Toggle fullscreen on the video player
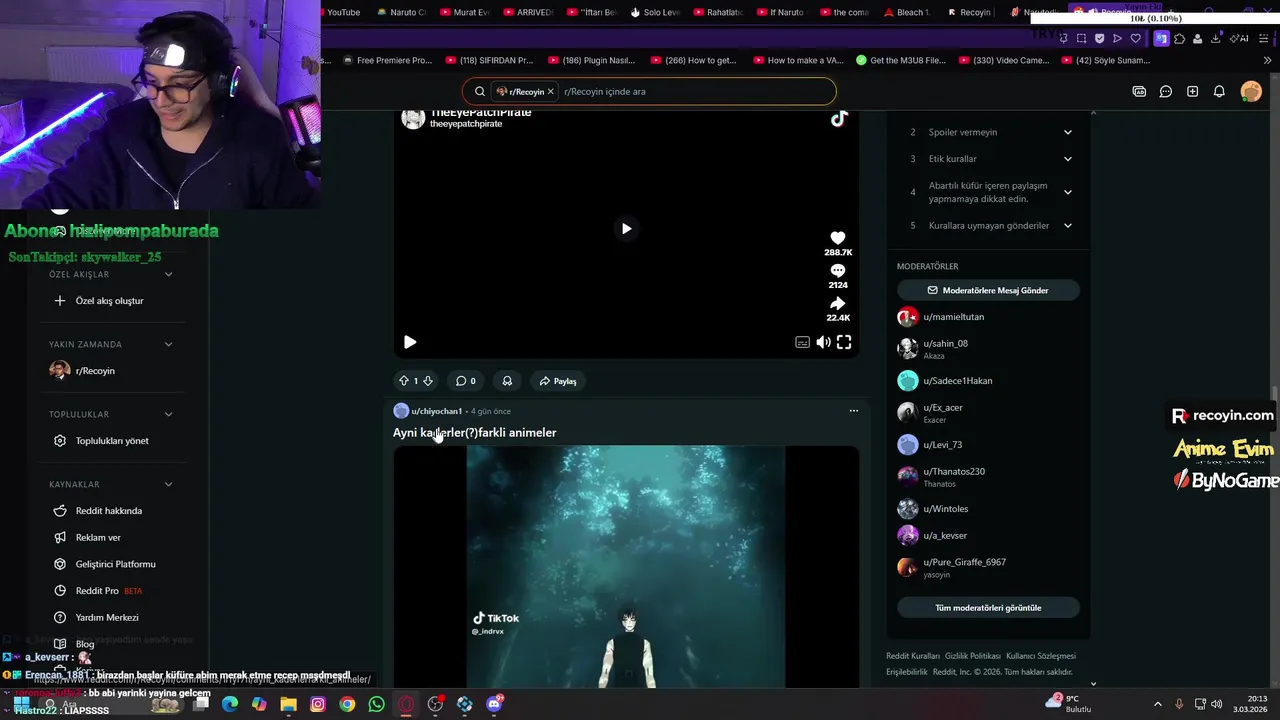The image size is (1280, 720). click(x=844, y=342)
